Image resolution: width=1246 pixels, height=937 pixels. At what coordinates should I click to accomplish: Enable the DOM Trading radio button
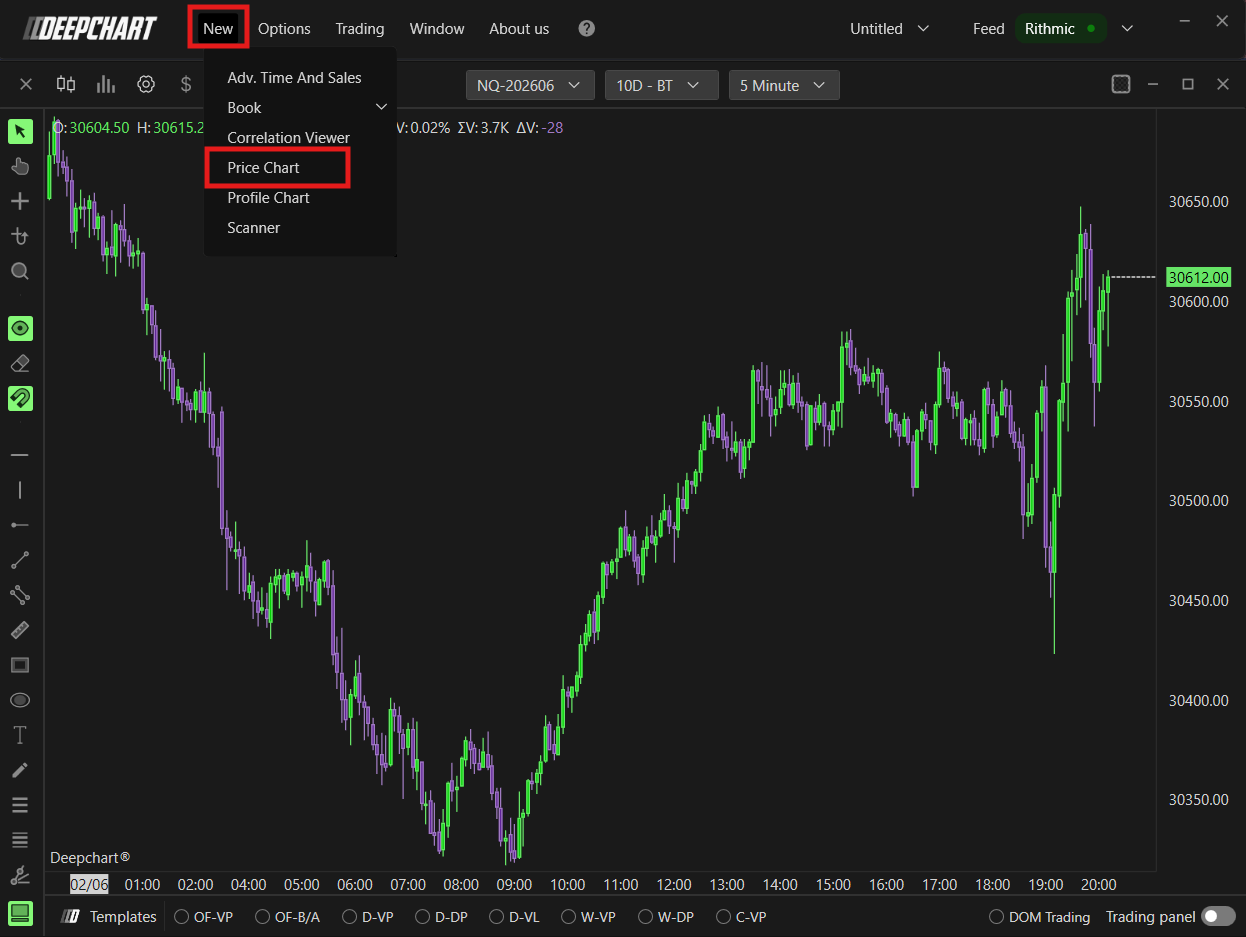pos(996,917)
